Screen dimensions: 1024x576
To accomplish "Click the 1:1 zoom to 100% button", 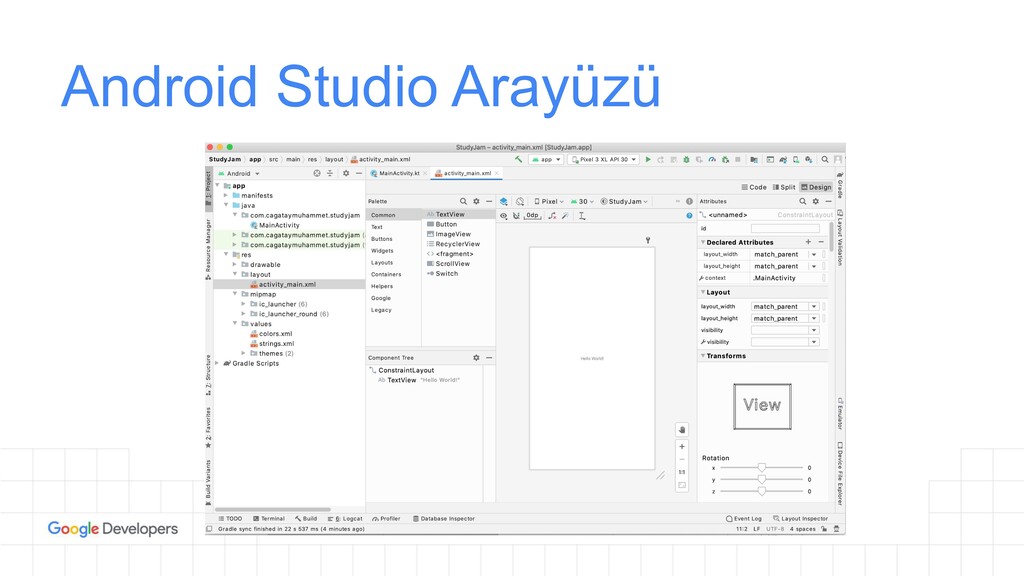I will point(682,472).
